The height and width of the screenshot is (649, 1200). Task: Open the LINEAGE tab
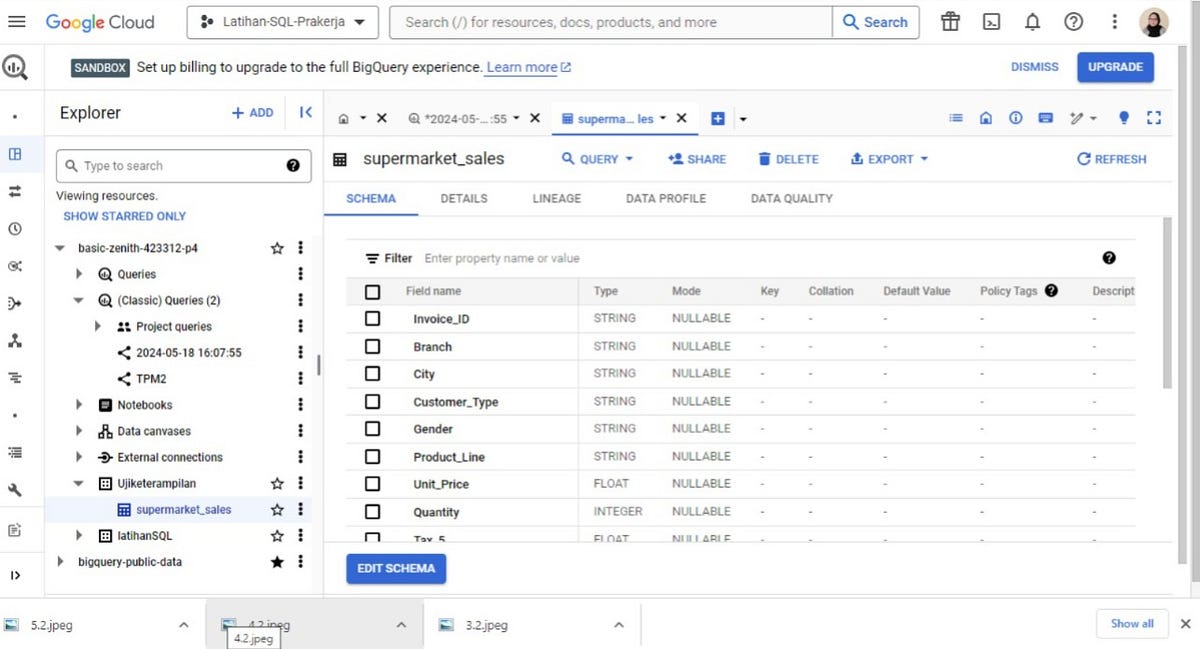point(556,198)
